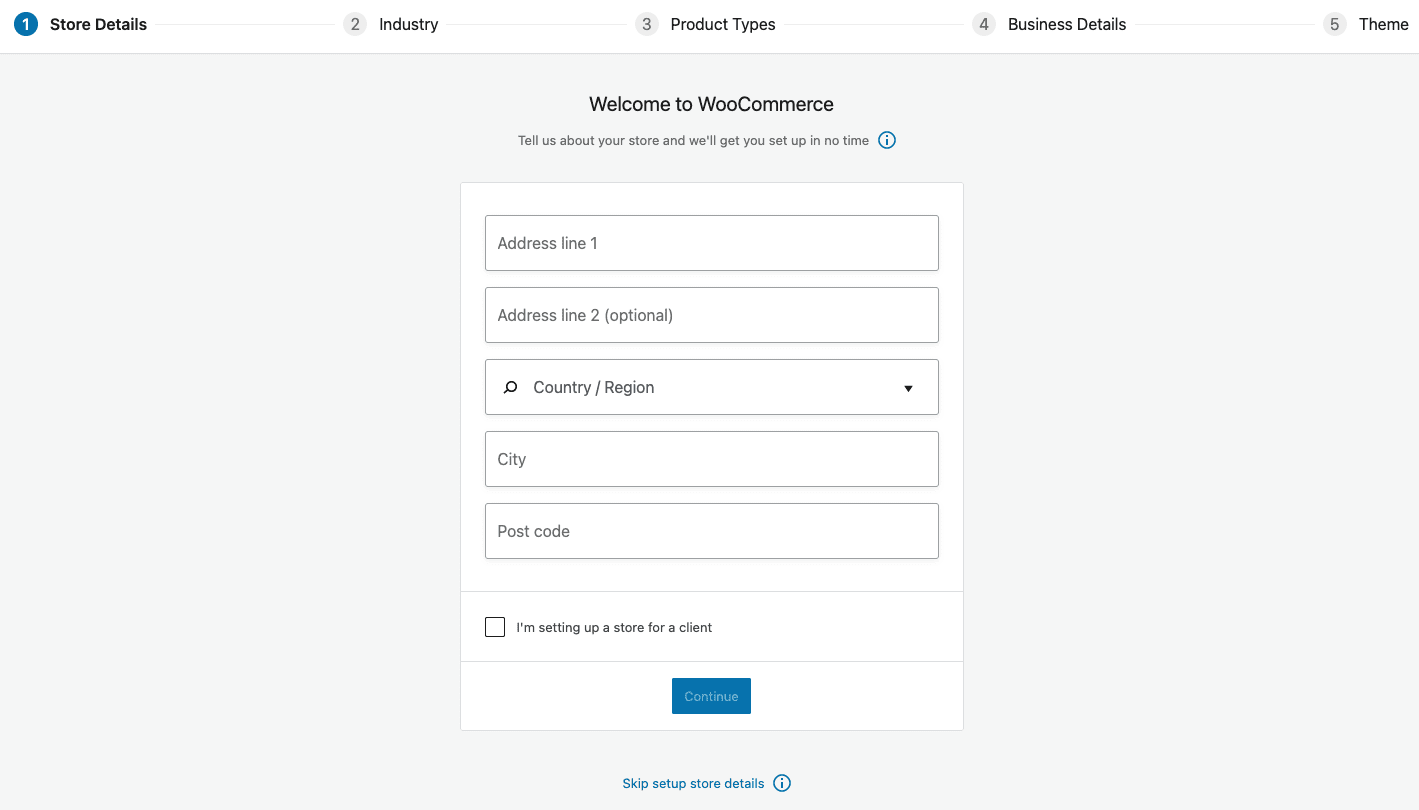Click info icon next to Skip setup link
The height and width of the screenshot is (810, 1419).
pyautogui.click(x=782, y=783)
